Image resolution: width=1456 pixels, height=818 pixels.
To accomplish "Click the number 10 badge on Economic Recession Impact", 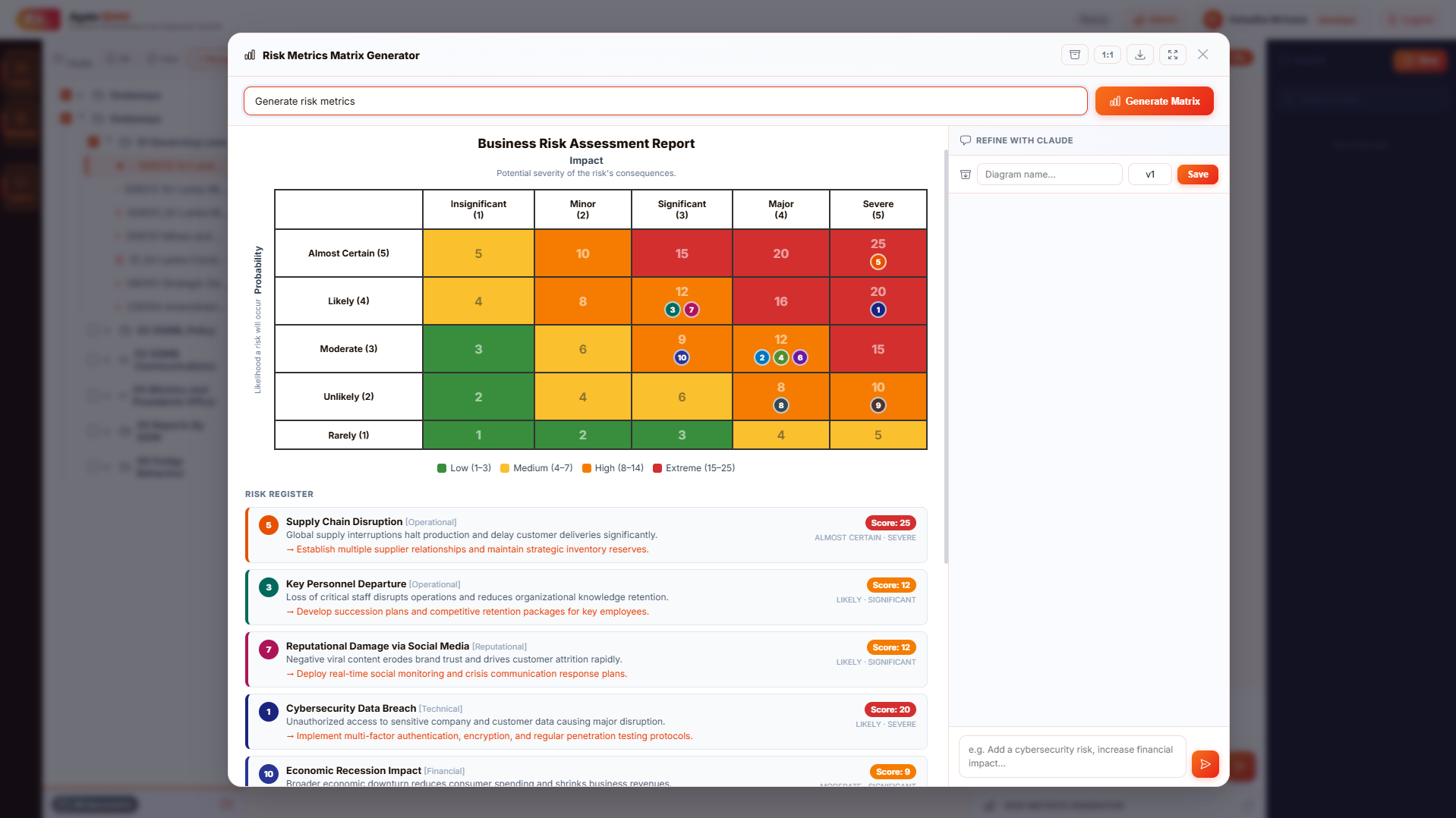I will tap(268, 774).
